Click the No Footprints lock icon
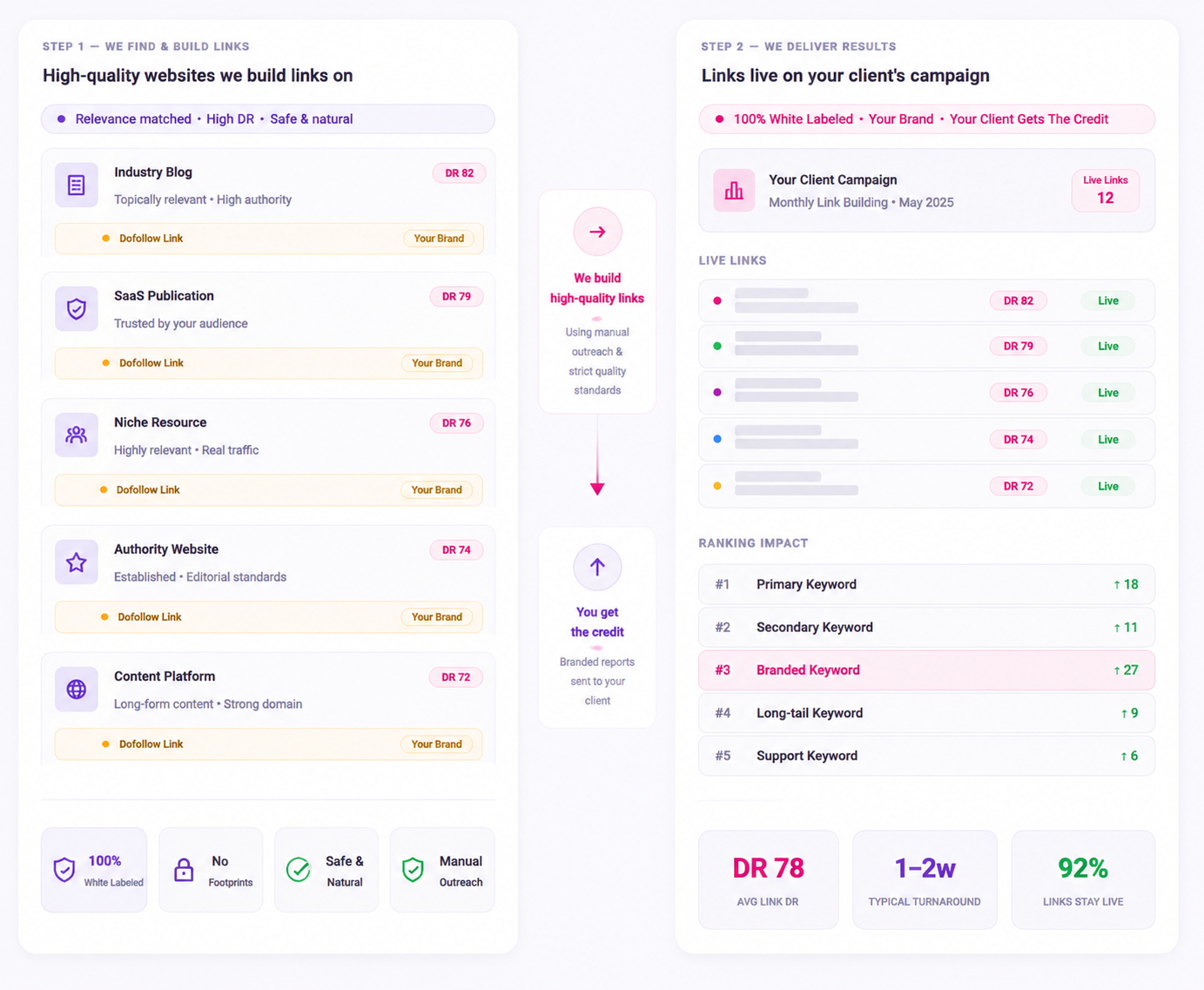Screen dimensions: 1204x990 pyautogui.click(x=184, y=870)
